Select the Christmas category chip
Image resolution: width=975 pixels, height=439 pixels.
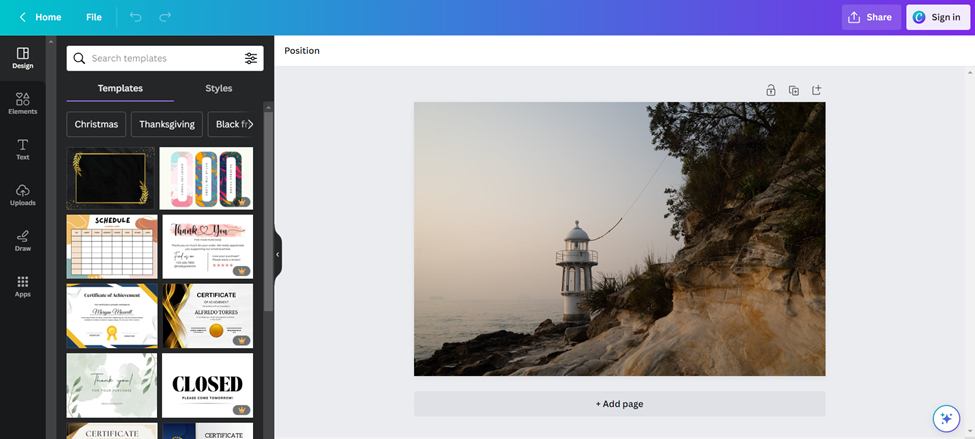pos(96,124)
